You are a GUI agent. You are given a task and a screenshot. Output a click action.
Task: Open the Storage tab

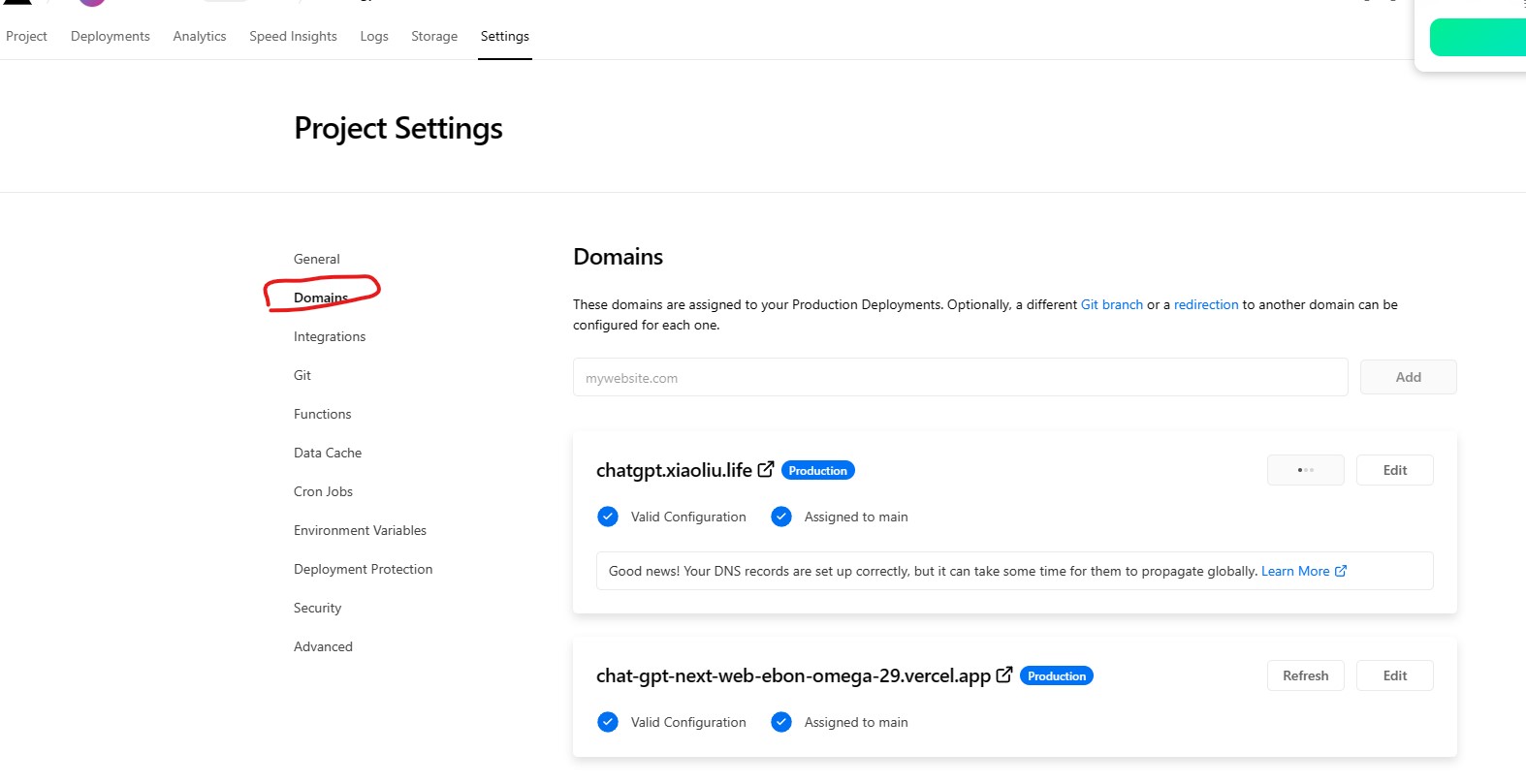pos(434,36)
